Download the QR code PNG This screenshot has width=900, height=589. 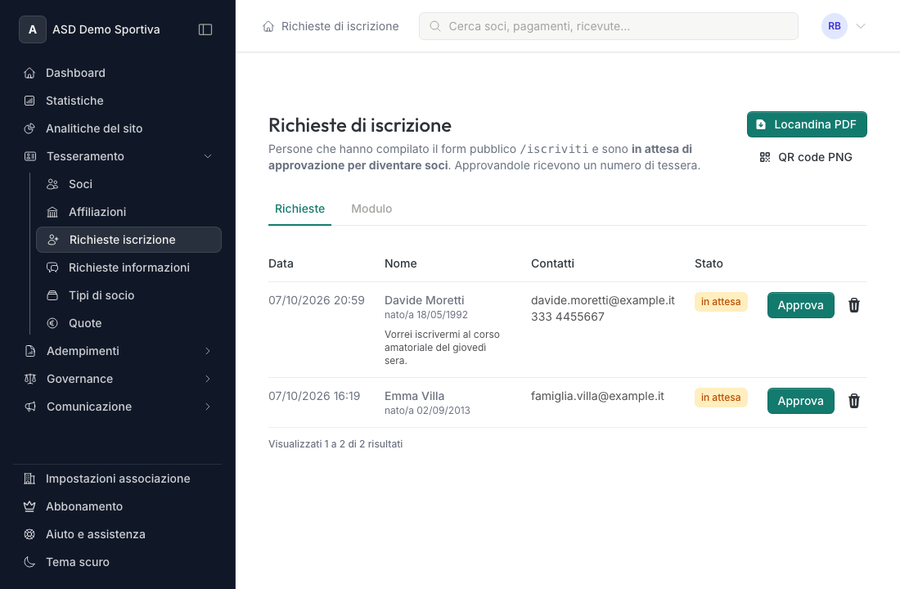coord(807,157)
